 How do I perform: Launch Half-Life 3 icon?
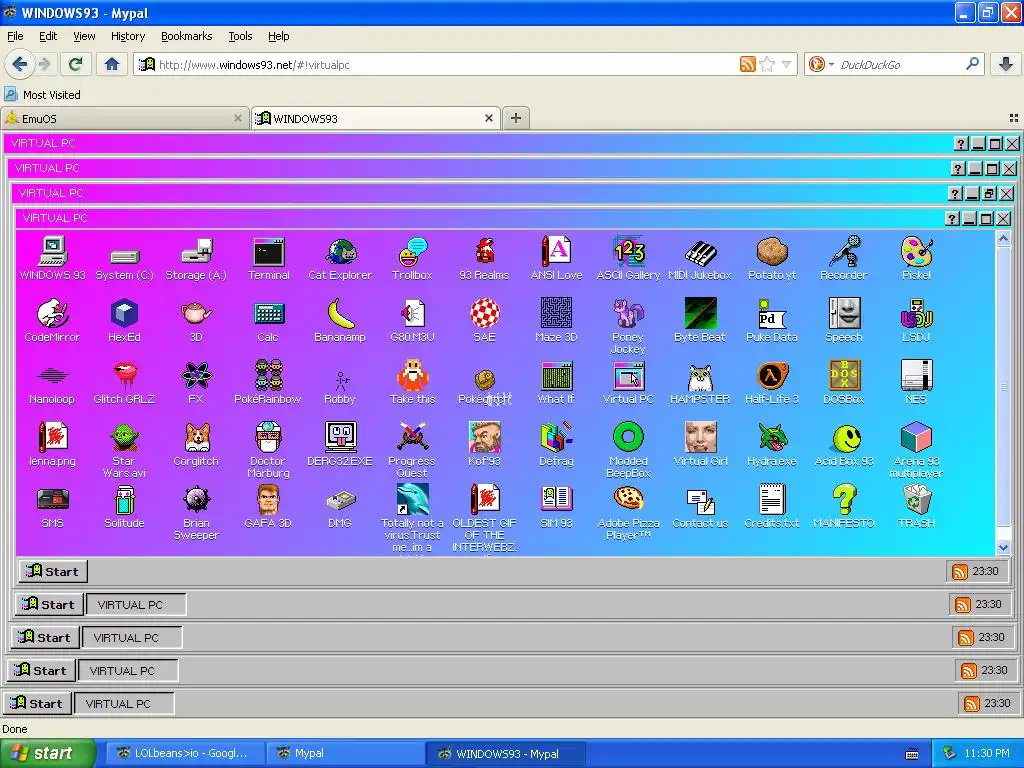(x=772, y=383)
